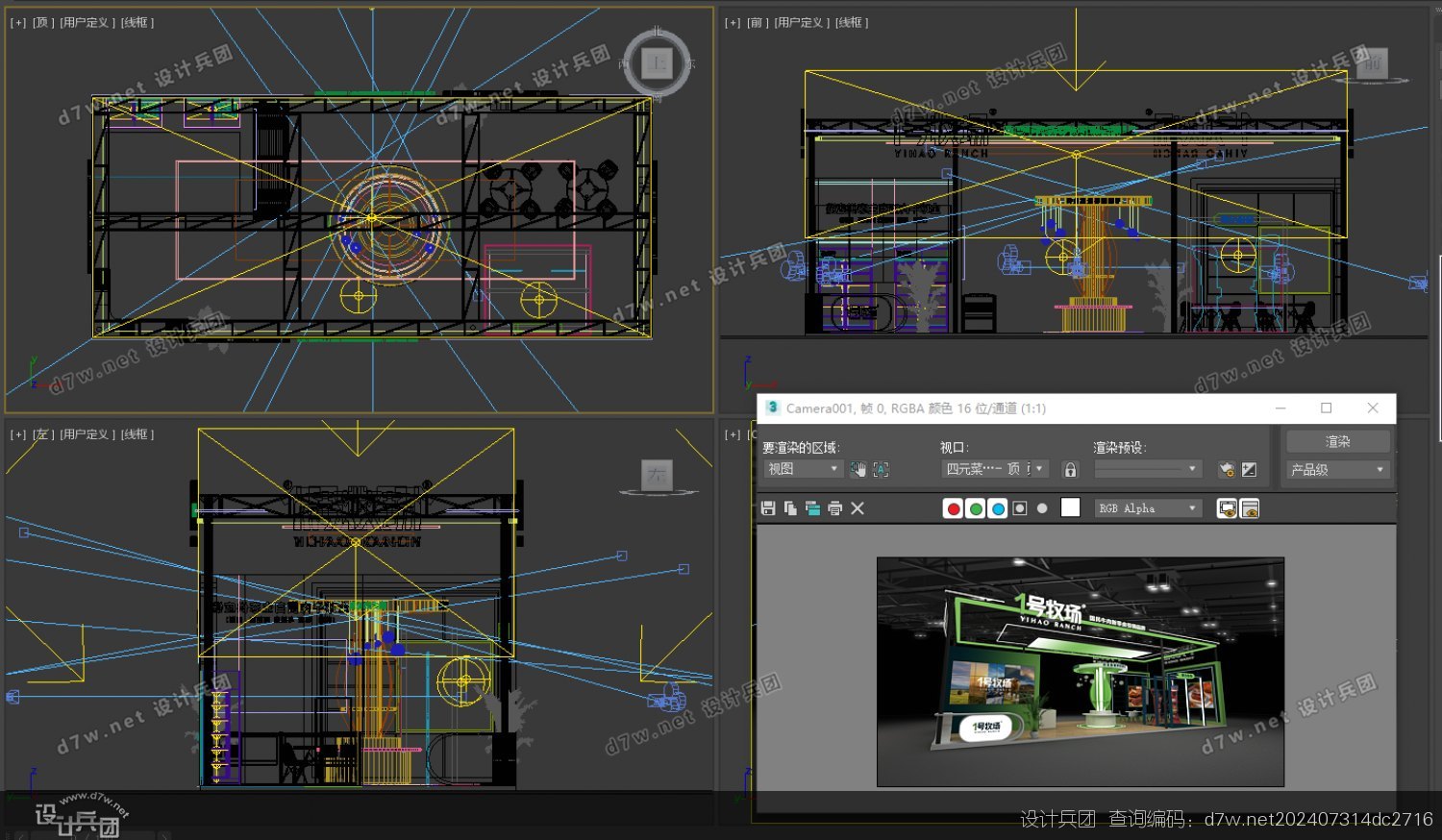The height and width of the screenshot is (840, 1442).
Task: Toggle the alpha channel display
Action: [x=1020, y=508]
